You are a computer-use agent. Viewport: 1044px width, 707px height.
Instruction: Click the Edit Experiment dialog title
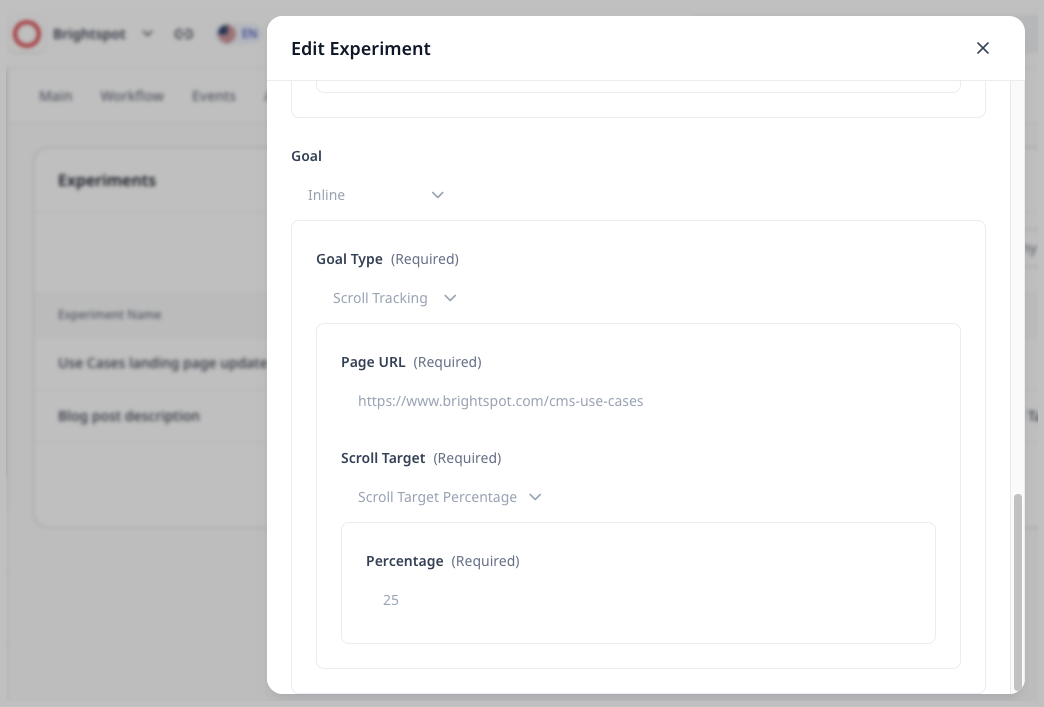(361, 48)
